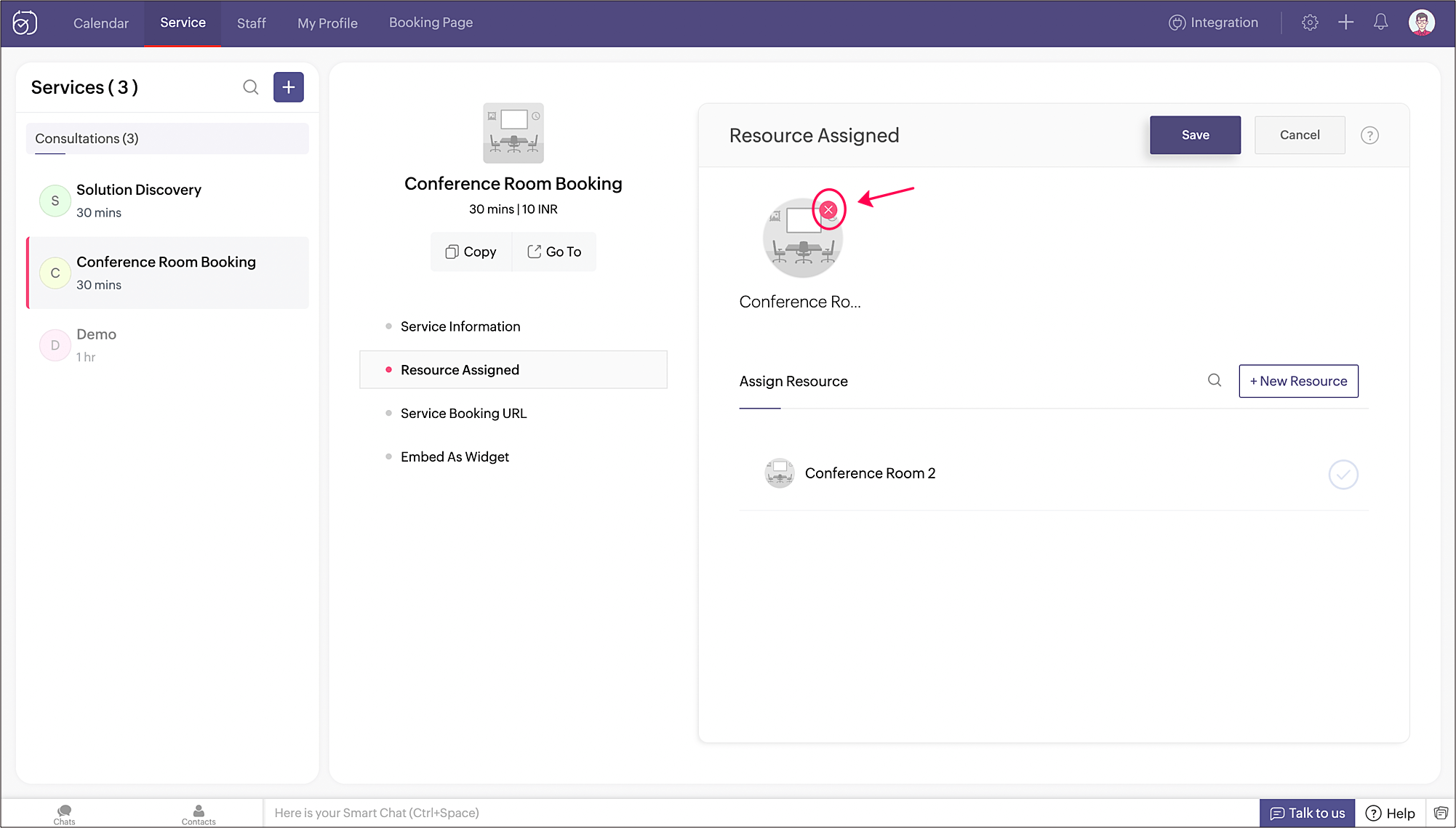Screen dimensions: 1456x828
Task: Remove assigned resource with red X
Action: pos(828,209)
